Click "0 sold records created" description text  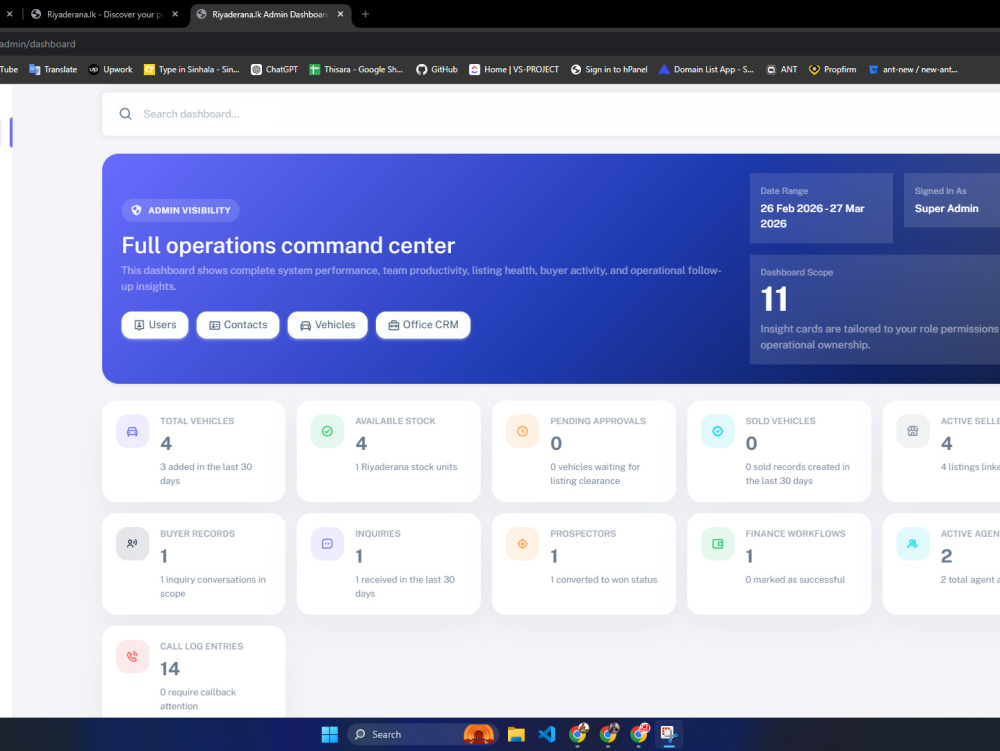[x=797, y=474]
